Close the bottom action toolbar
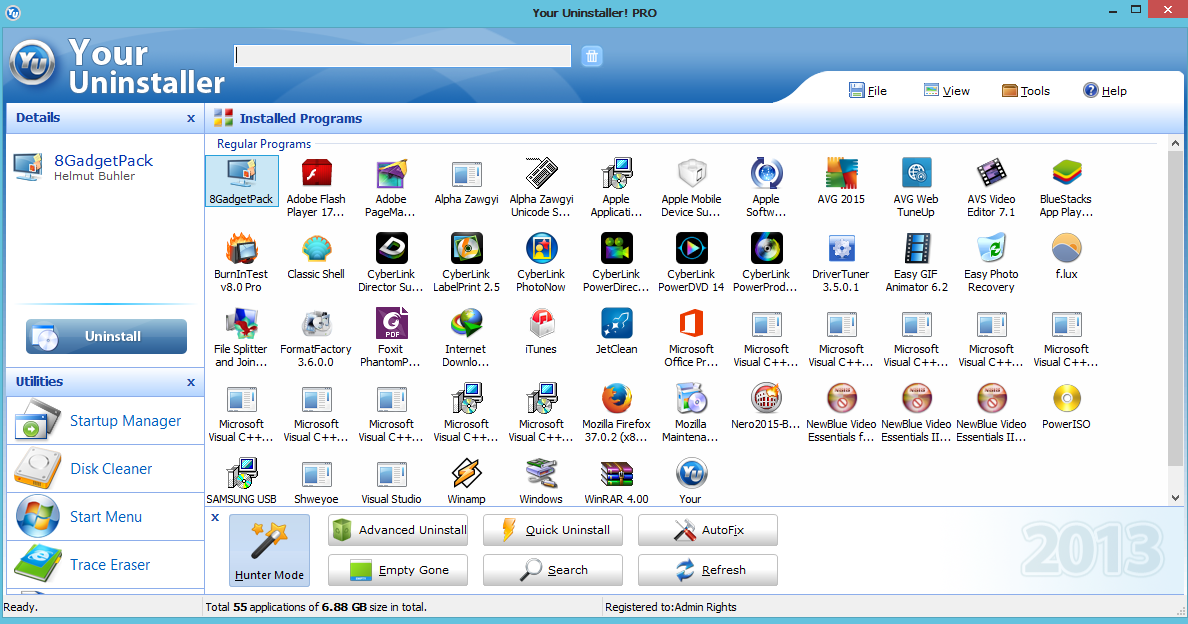 [x=215, y=517]
